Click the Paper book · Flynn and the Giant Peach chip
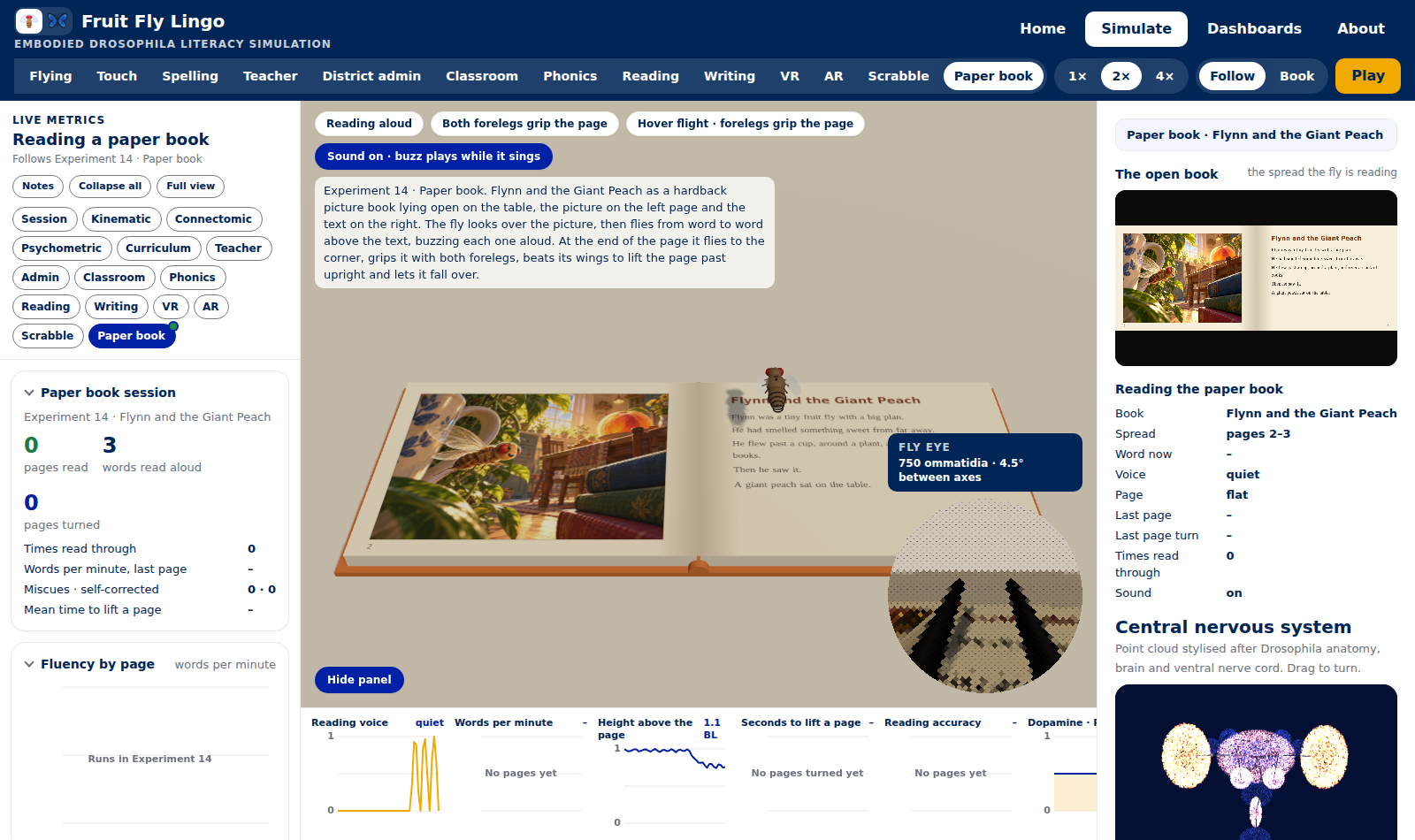1415x840 pixels. tap(1255, 135)
